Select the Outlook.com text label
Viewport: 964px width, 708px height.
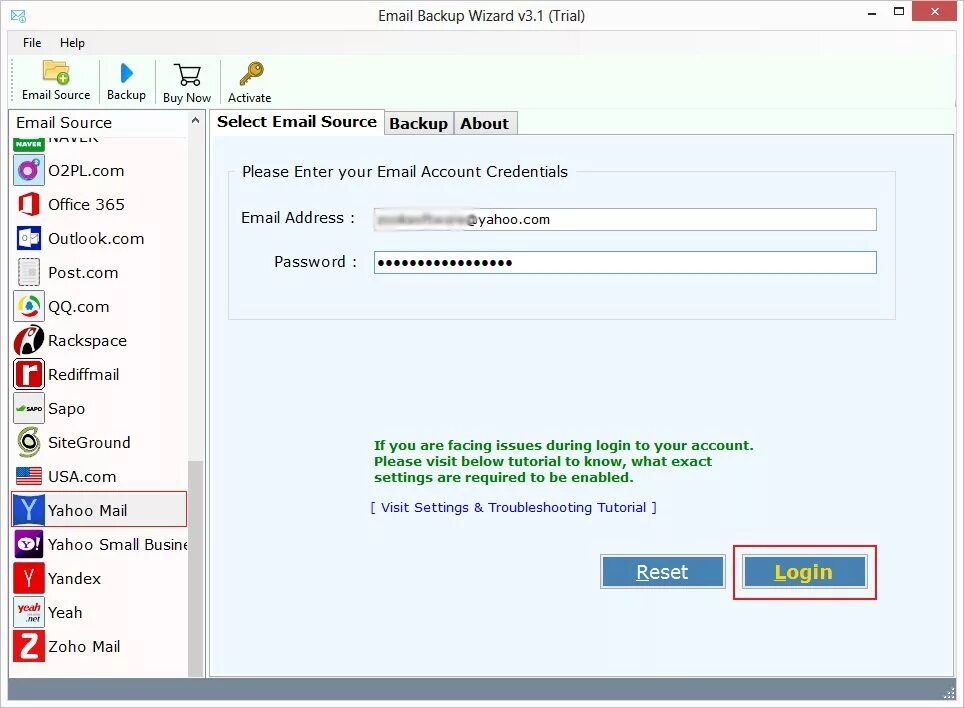point(96,238)
